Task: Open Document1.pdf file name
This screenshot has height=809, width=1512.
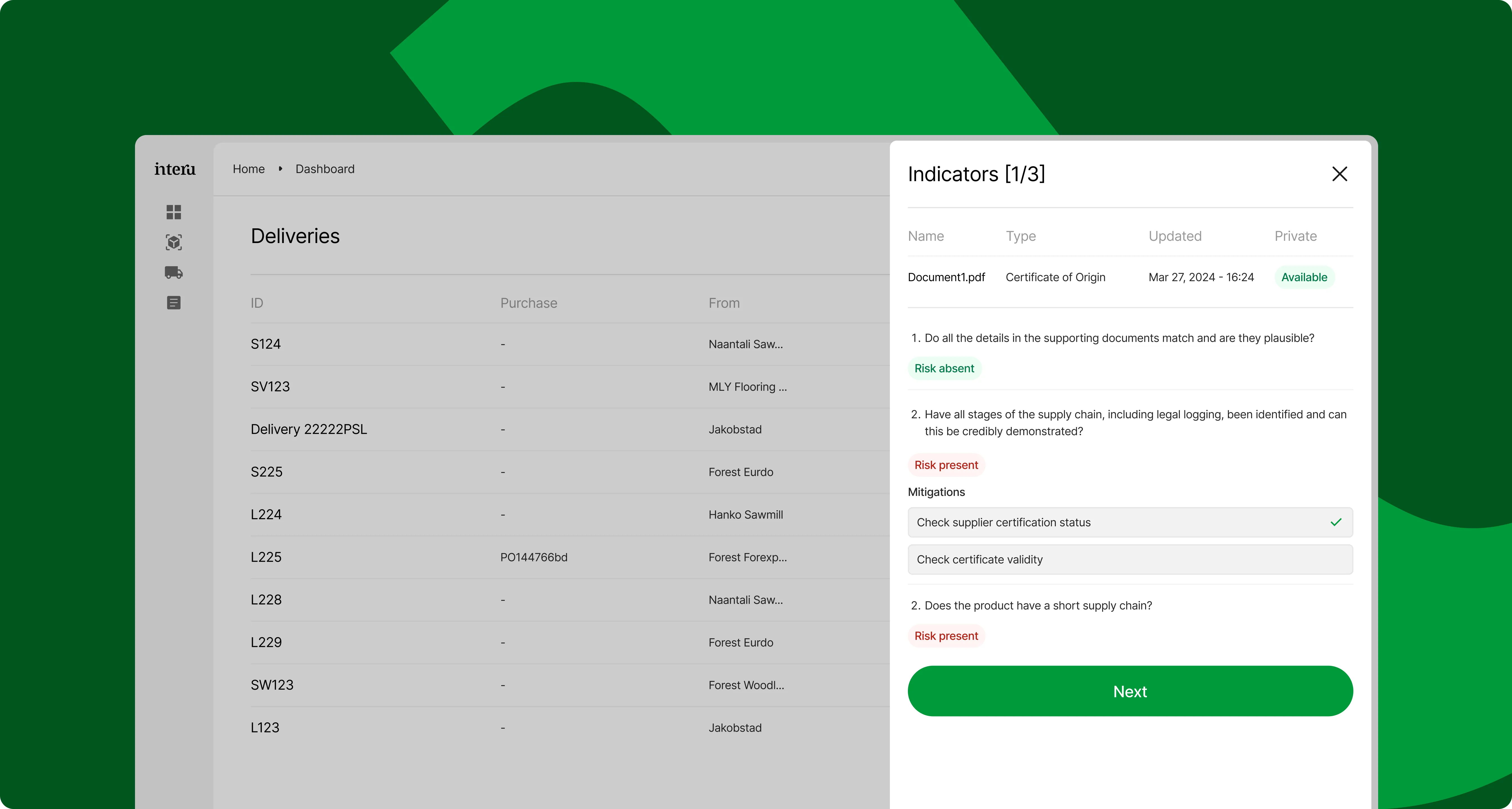Action: tap(946, 277)
